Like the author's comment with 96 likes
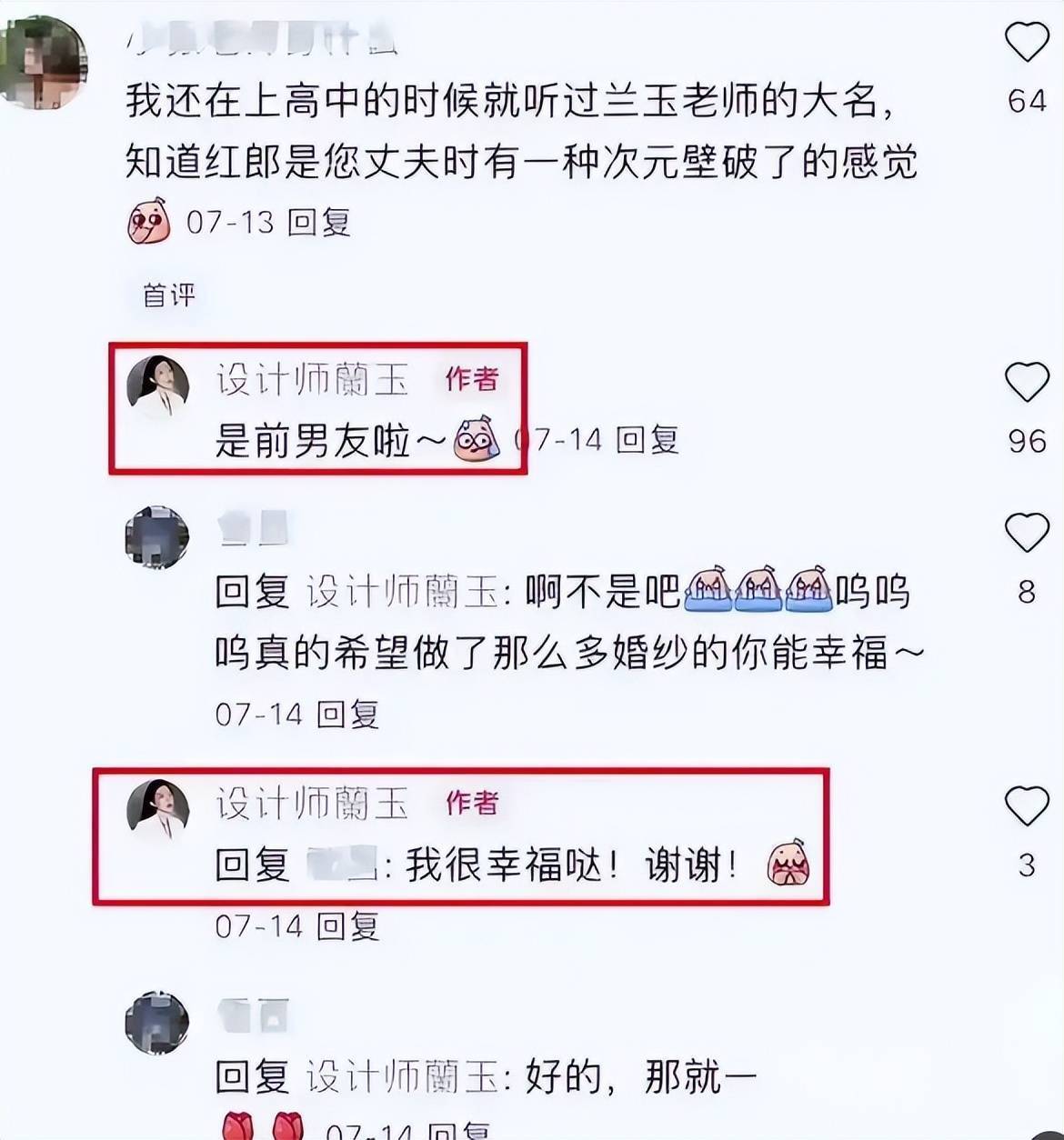 click(x=1027, y=382)
